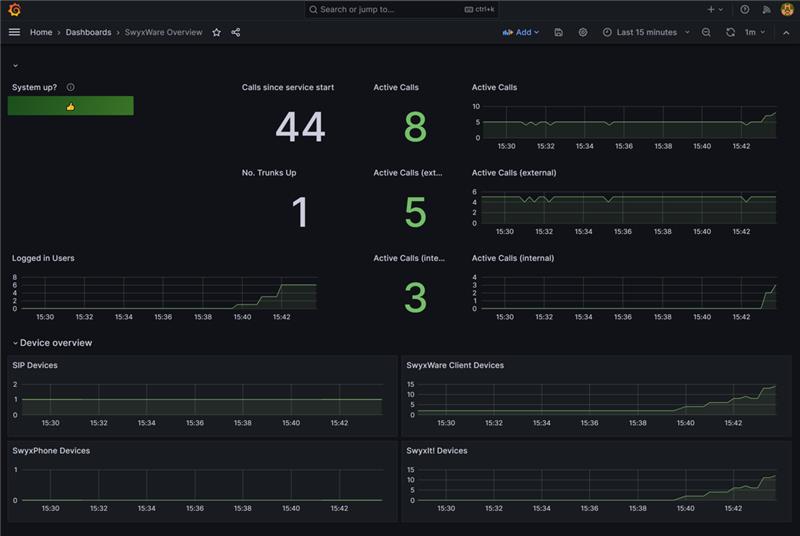The image size is (800, 536).
Task: Collapse the Device overview row
Action: [x=14, y=343]
